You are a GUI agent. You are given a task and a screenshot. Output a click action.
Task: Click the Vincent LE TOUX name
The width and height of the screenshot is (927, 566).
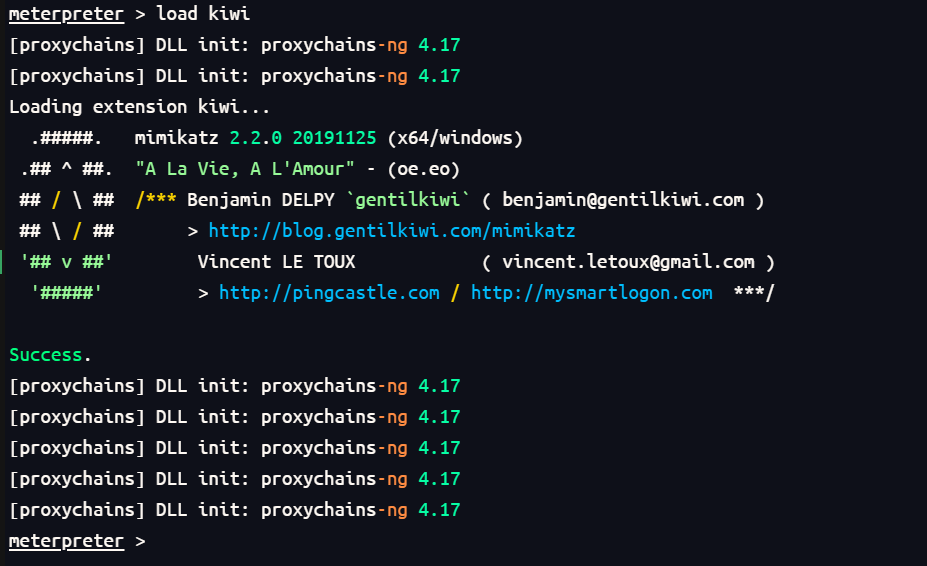tap(276, 262)
